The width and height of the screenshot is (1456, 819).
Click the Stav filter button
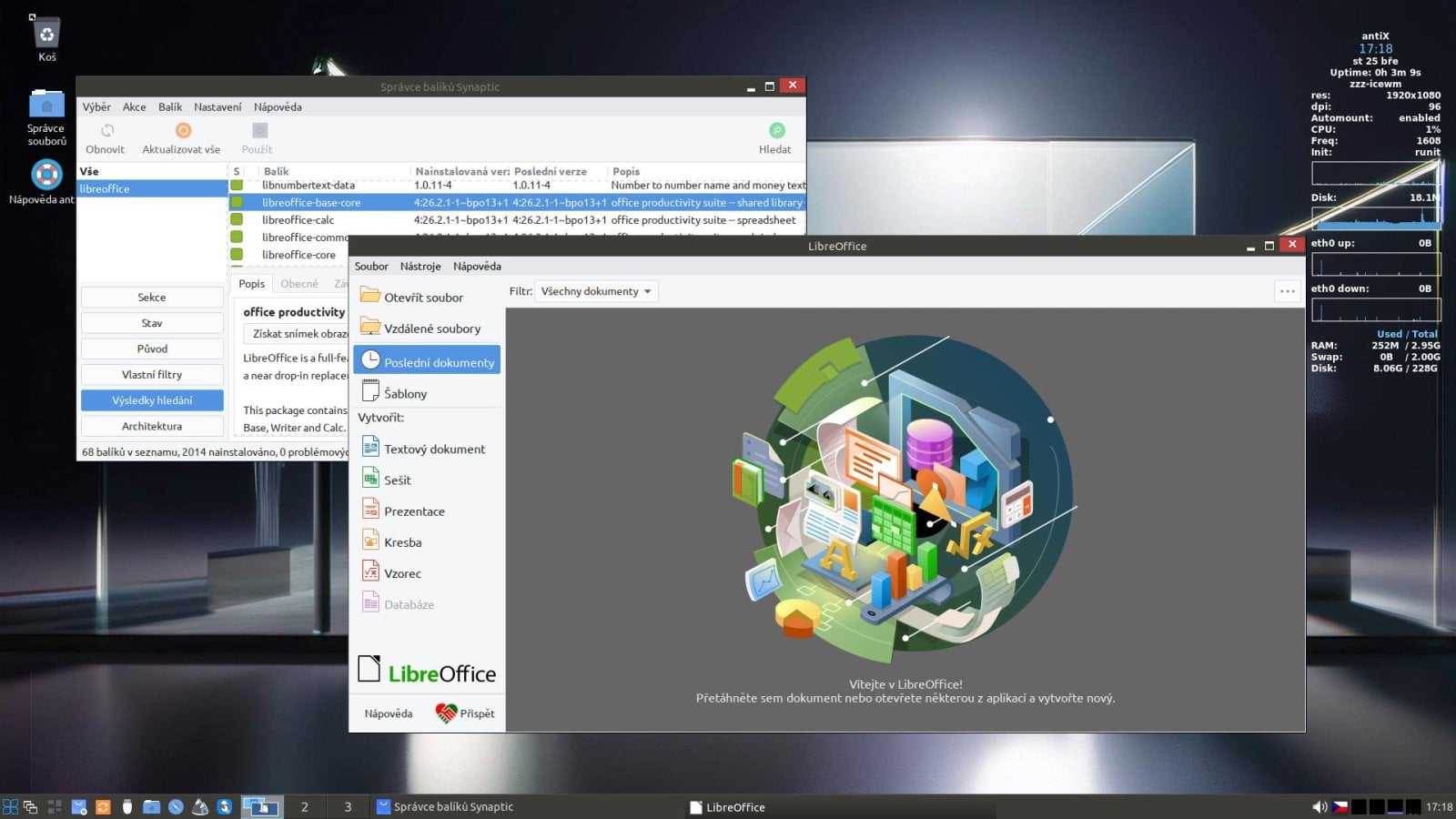click(x=152, y=323)
